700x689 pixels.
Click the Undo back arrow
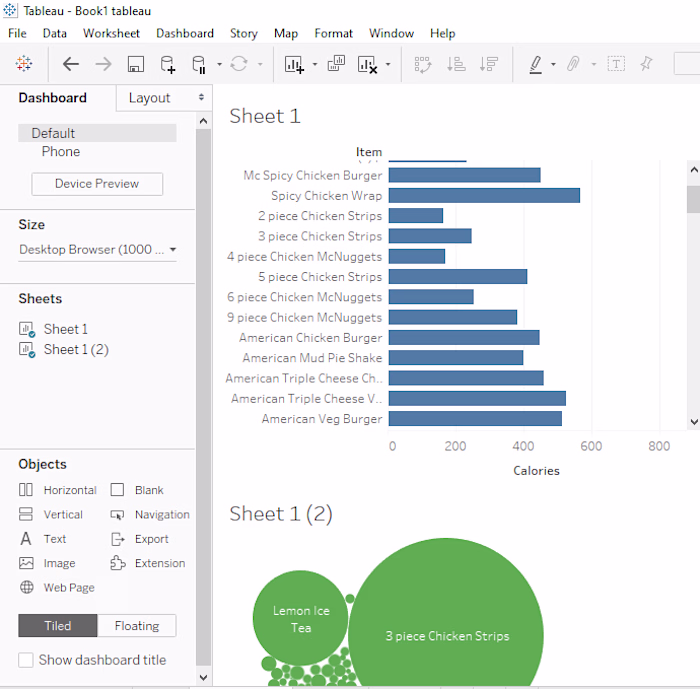tap(71, 64)
